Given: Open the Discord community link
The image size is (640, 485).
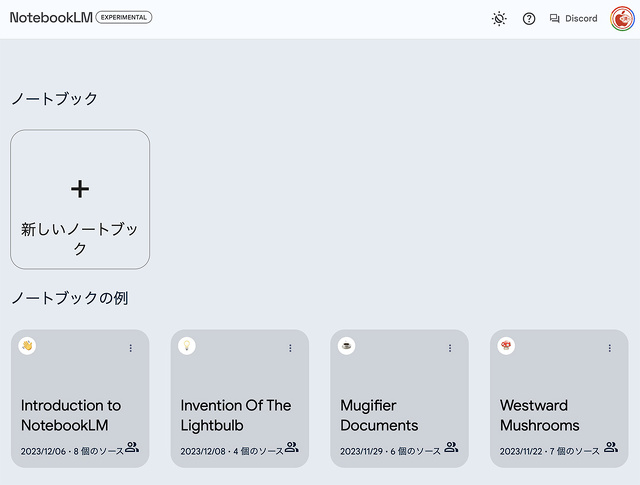Looking at the screenshot, I should tap(573, 18).
